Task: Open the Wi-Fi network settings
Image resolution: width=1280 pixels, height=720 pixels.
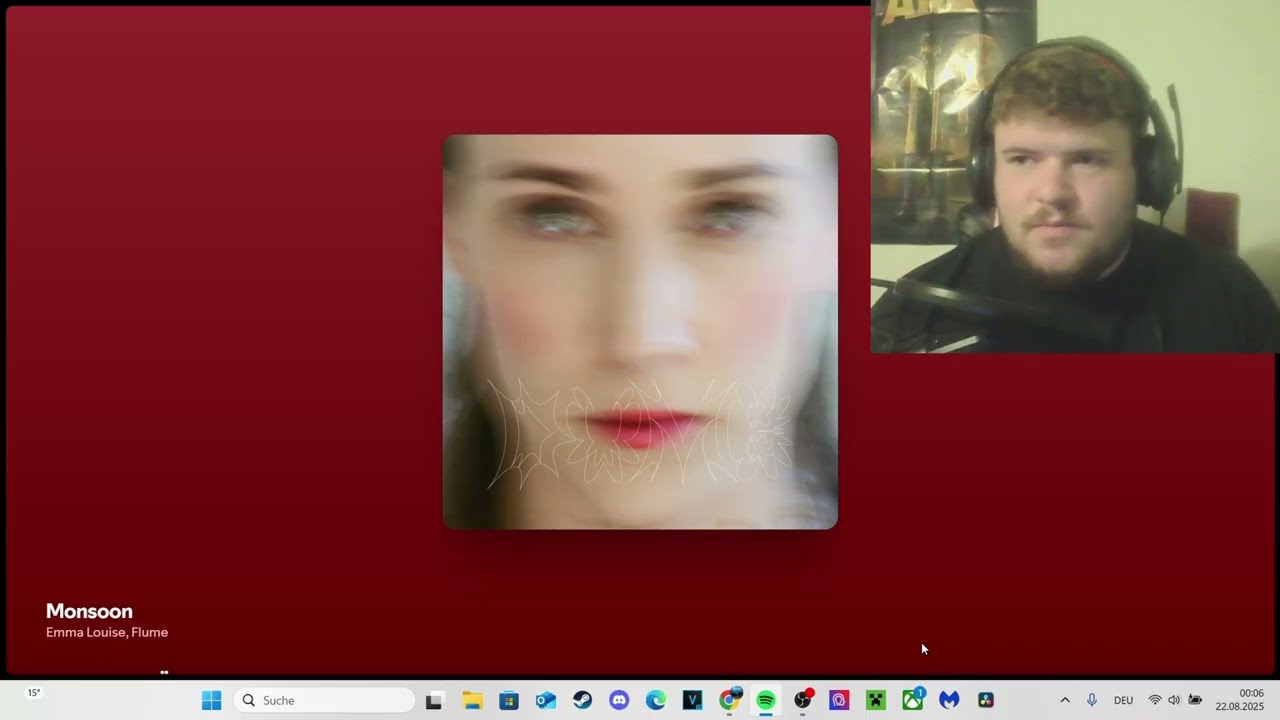Action: point(1155,700)
